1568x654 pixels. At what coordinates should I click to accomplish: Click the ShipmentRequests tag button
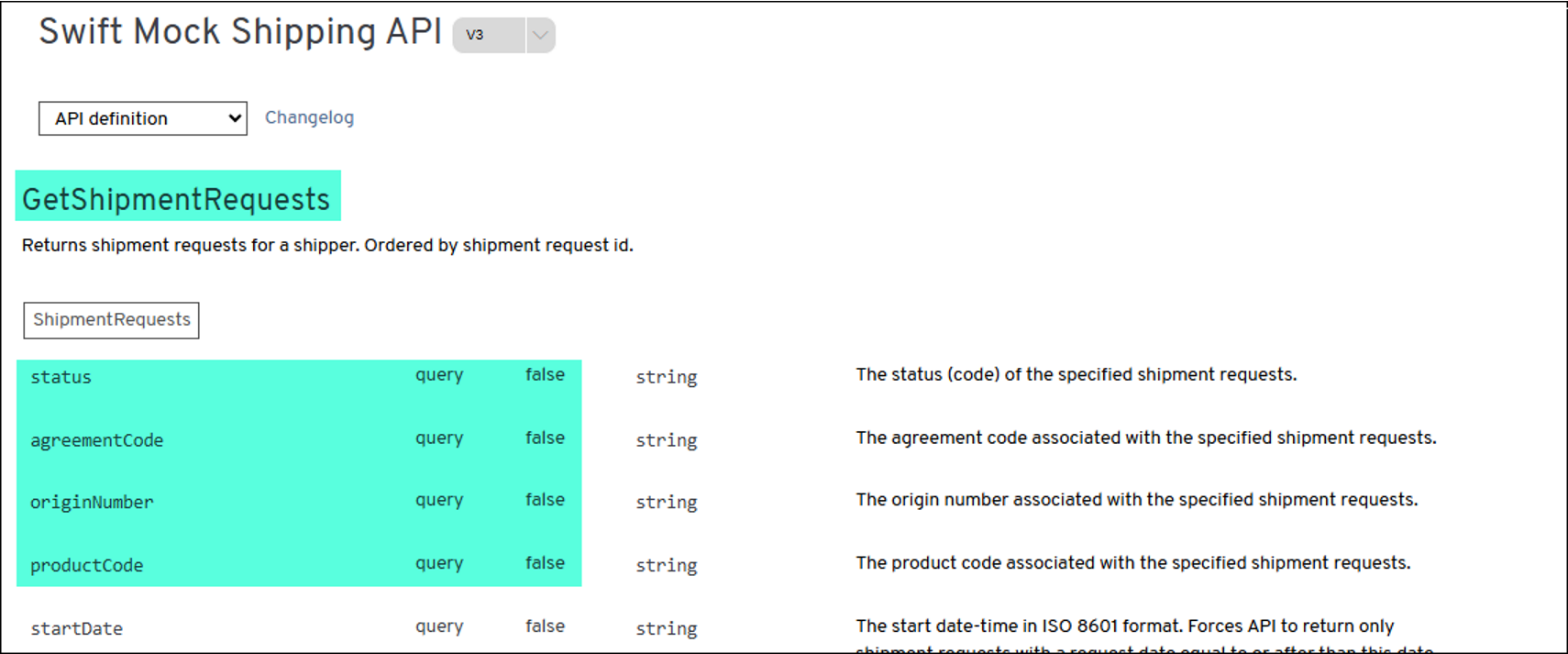pos(111,320)
